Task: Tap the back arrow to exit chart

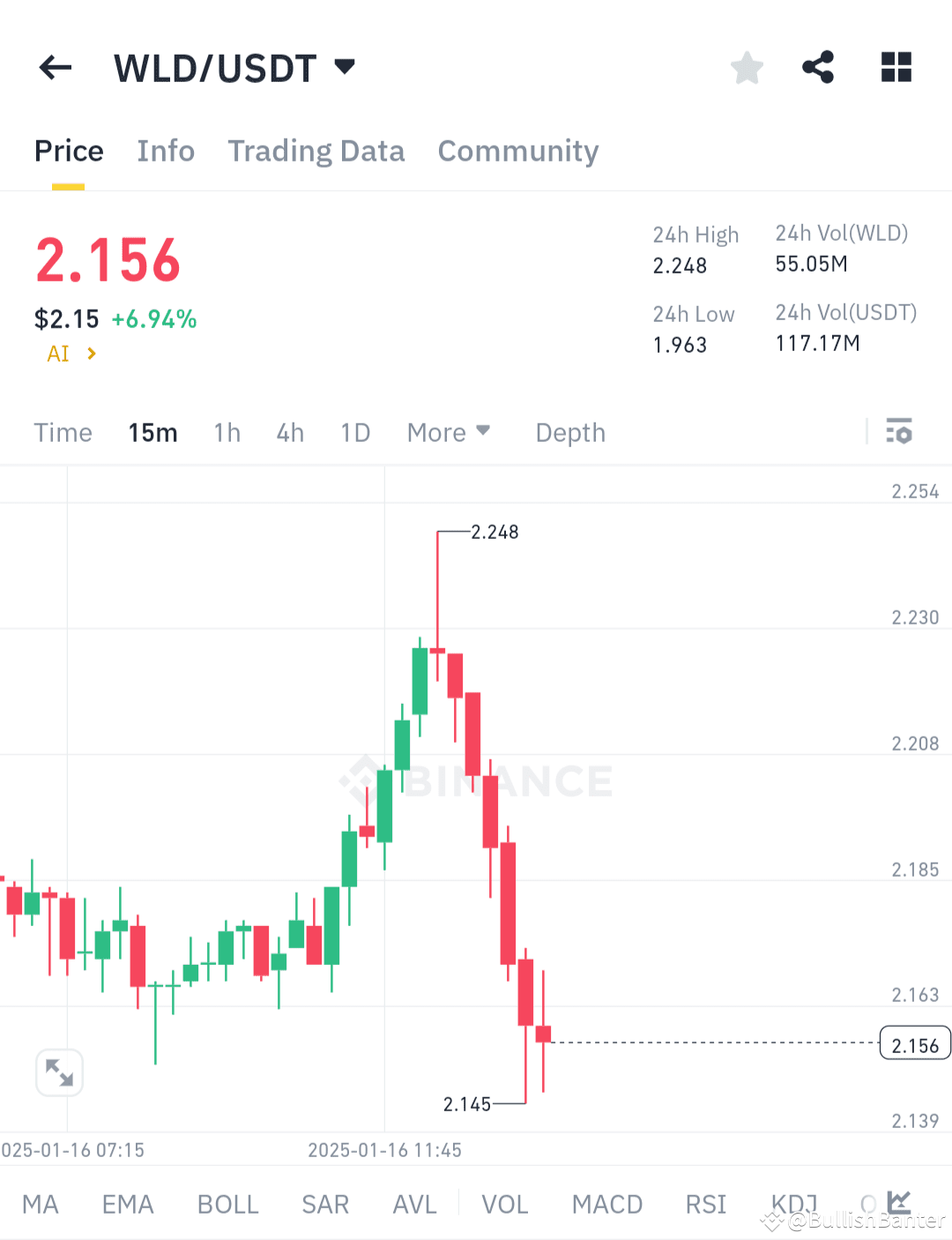Action: pos(55,68)
